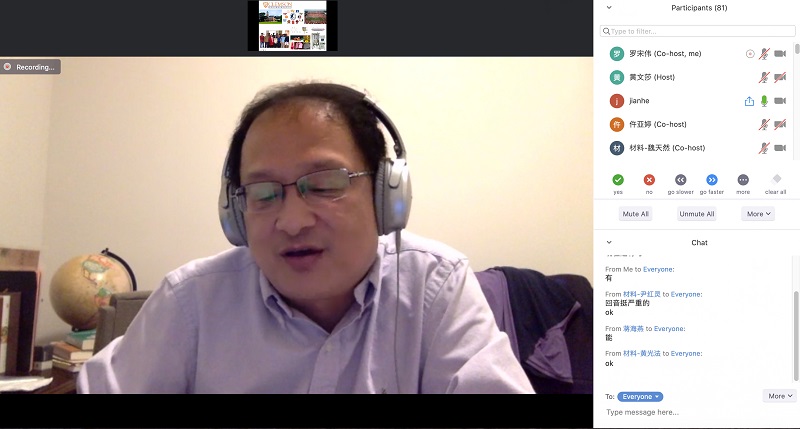This screenshot has width=800, height=429.
Task: Click the sender name 材料-尹红灵 in chat
Action: (x=642, y=294)
